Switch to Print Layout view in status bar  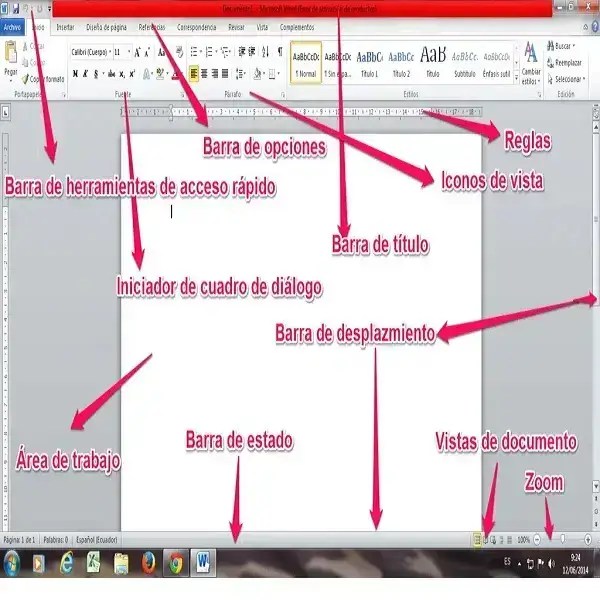[x=477, y=540]
